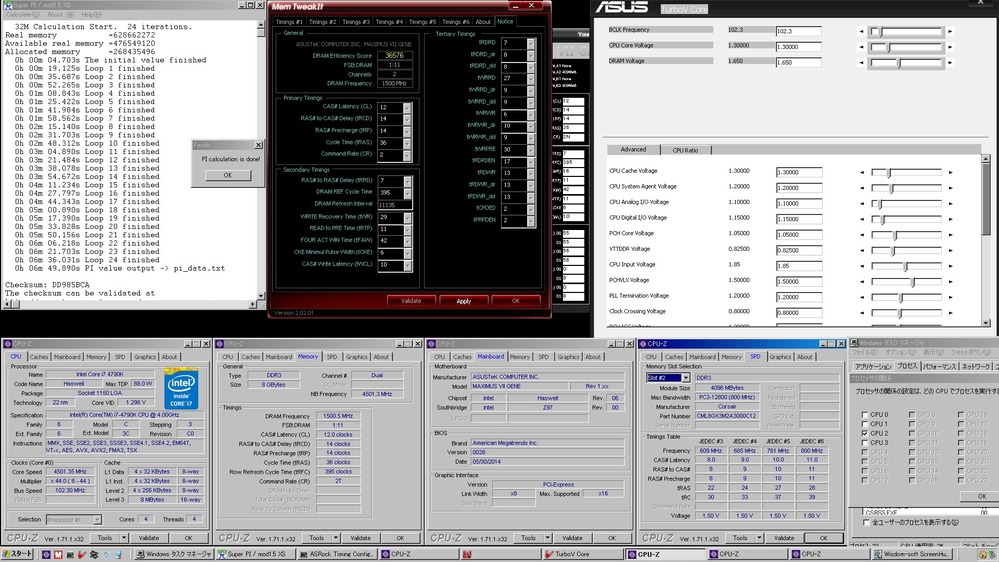
Task: Select the Wisdom-soft ScreenHunter taskbar button
Action: (912, 554)
